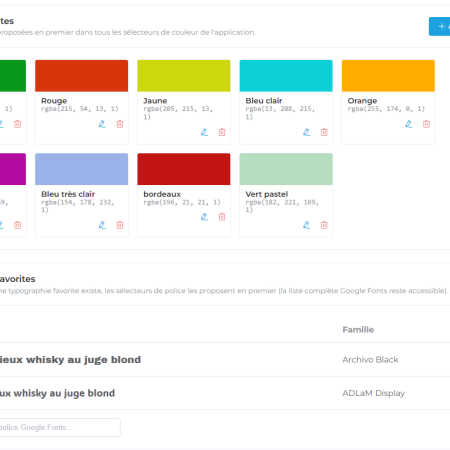Edit the Rouge color

[x=102, y=124]
